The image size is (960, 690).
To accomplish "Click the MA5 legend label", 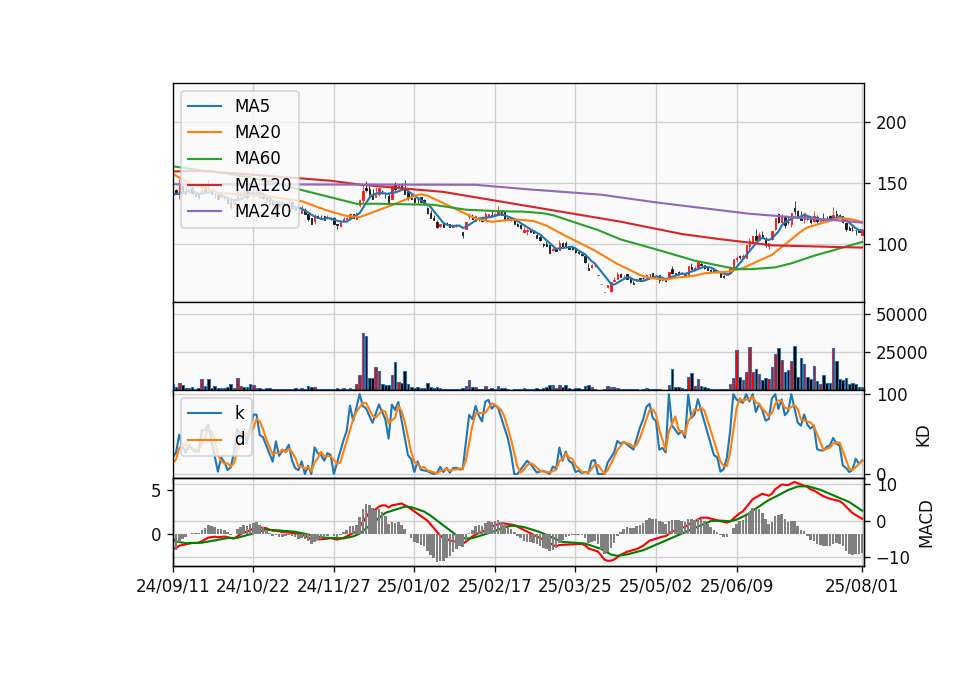I will click(x=252, y=106).
